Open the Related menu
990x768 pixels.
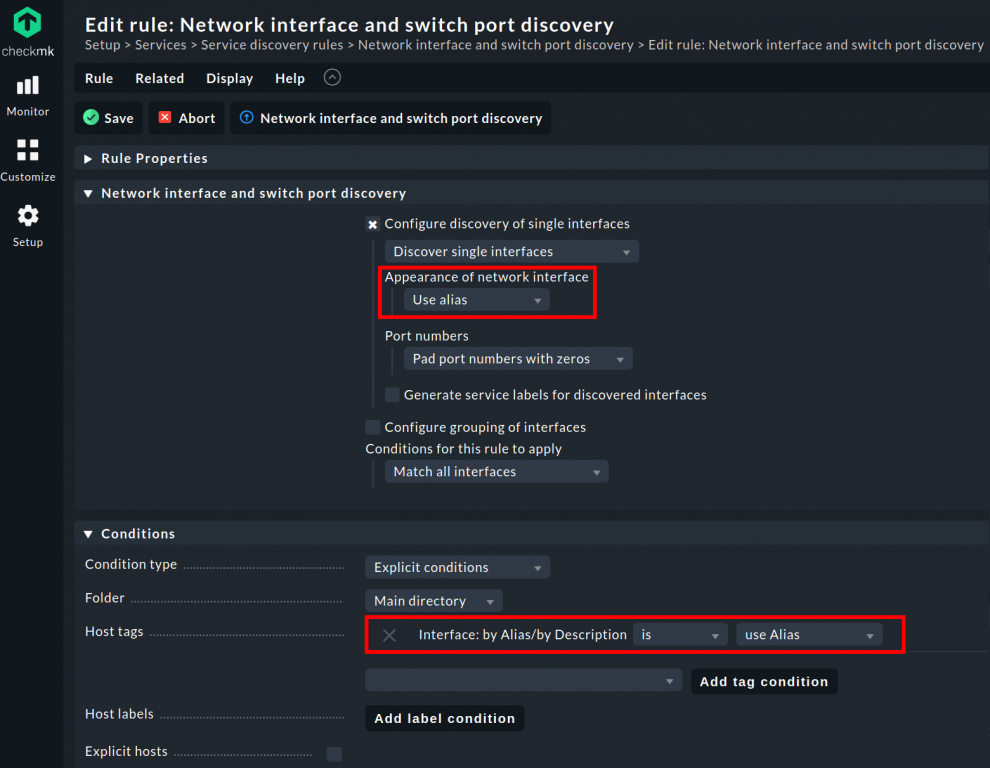point(159,78)
